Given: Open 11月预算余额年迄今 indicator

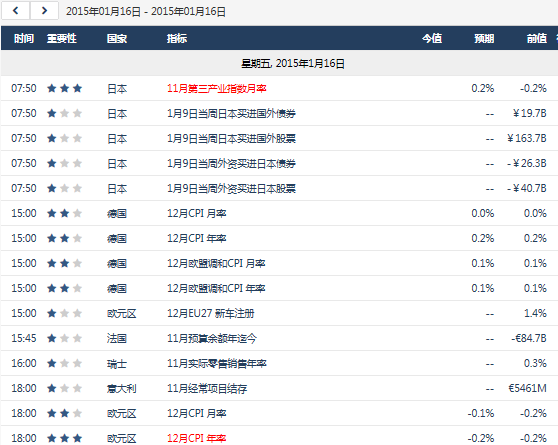Looking at the screenshot, I should pos(212,338).
